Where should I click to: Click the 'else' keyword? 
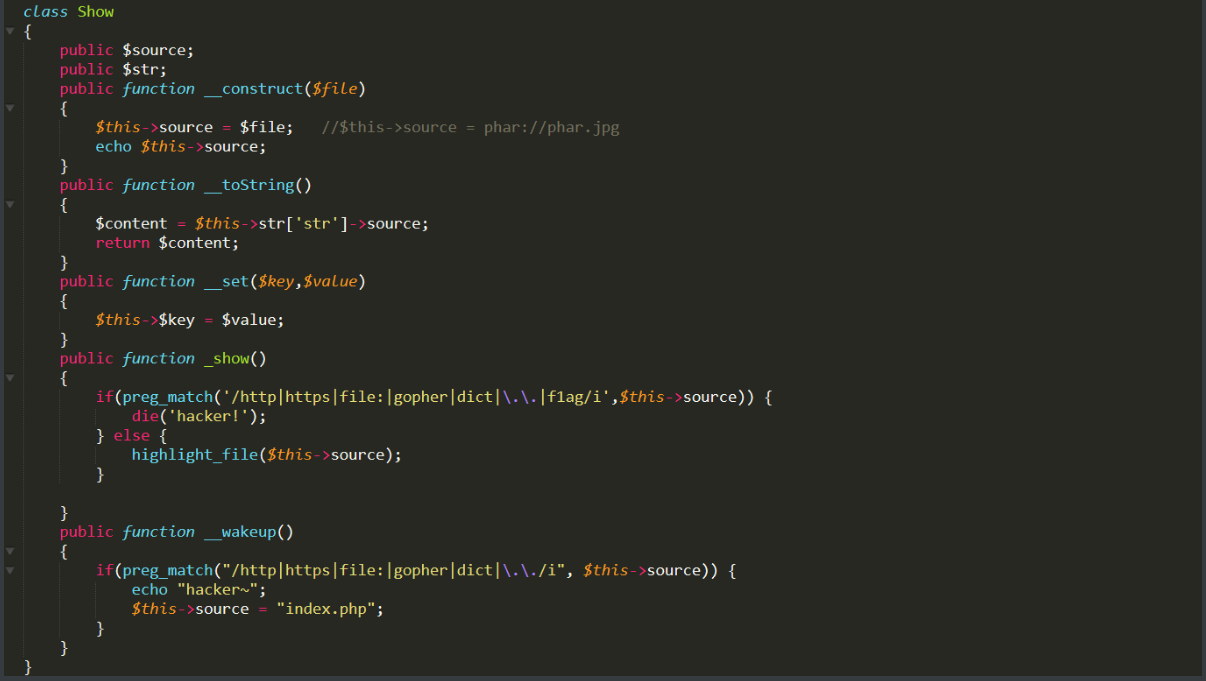point(131,435)
